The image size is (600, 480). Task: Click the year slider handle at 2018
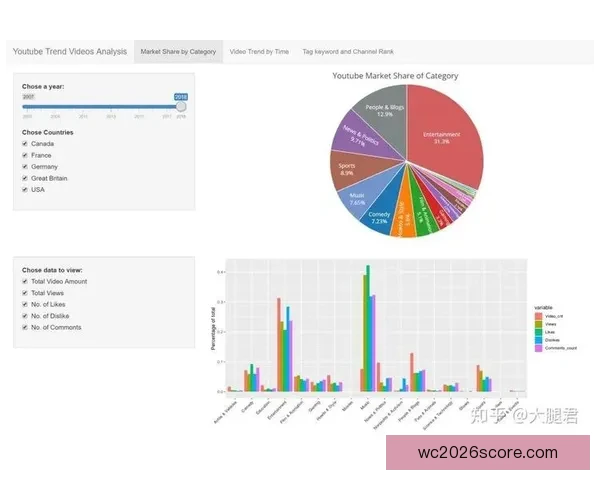coord(181,104)
